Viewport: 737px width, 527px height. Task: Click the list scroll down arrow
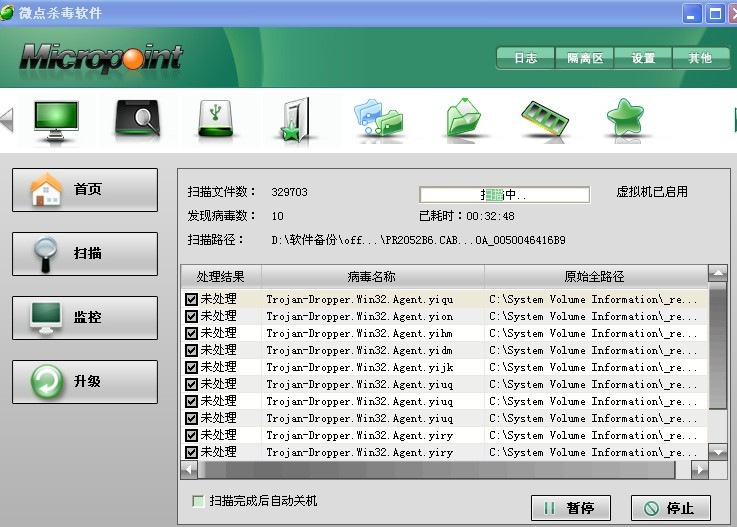pos(718,452)
